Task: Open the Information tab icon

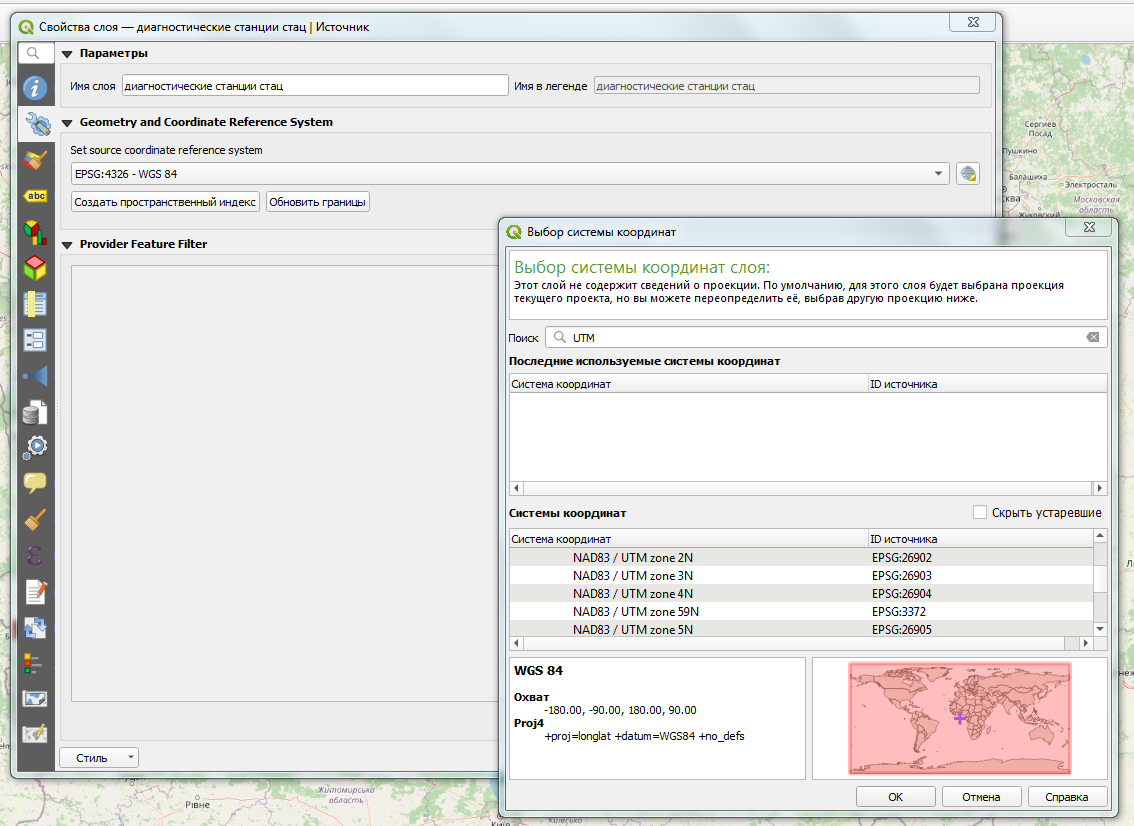Action: [36, 88]
